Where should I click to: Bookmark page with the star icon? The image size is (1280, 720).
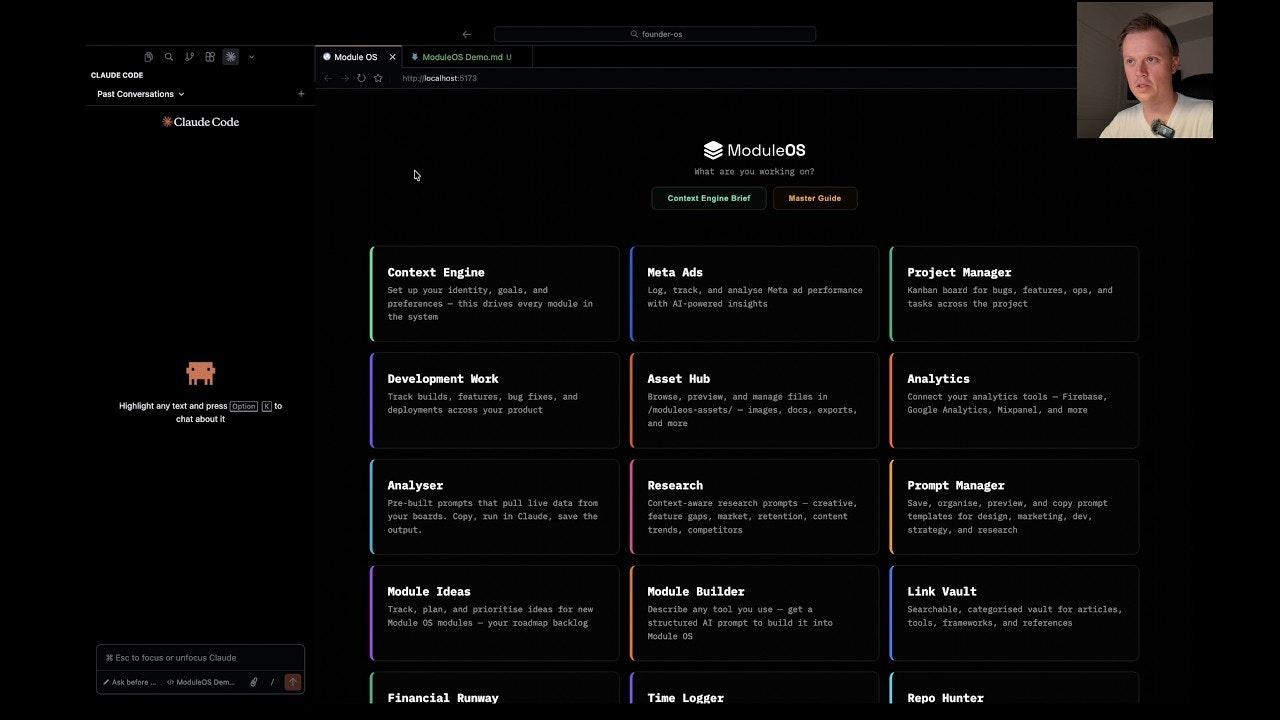[378, 78]
